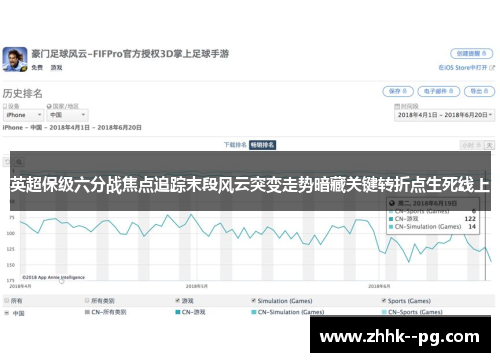The height and width of the screenshot is (362, 500).
Task: Click the CN-Sports (Games) legend entry
Action: [412, 312]
